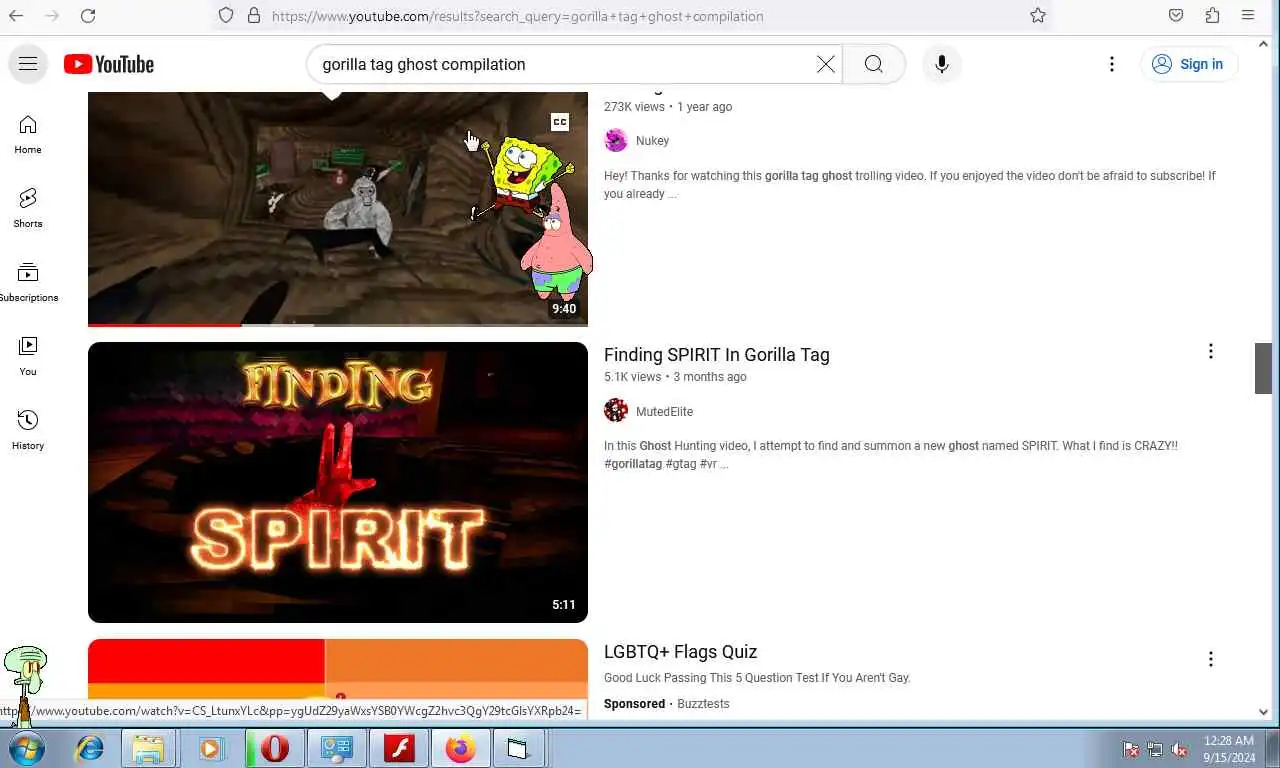Open Windows Explorer folder on taskbar
This screenshot has width=1280, height=768.
pyautogui.click(x=148, y=748)
